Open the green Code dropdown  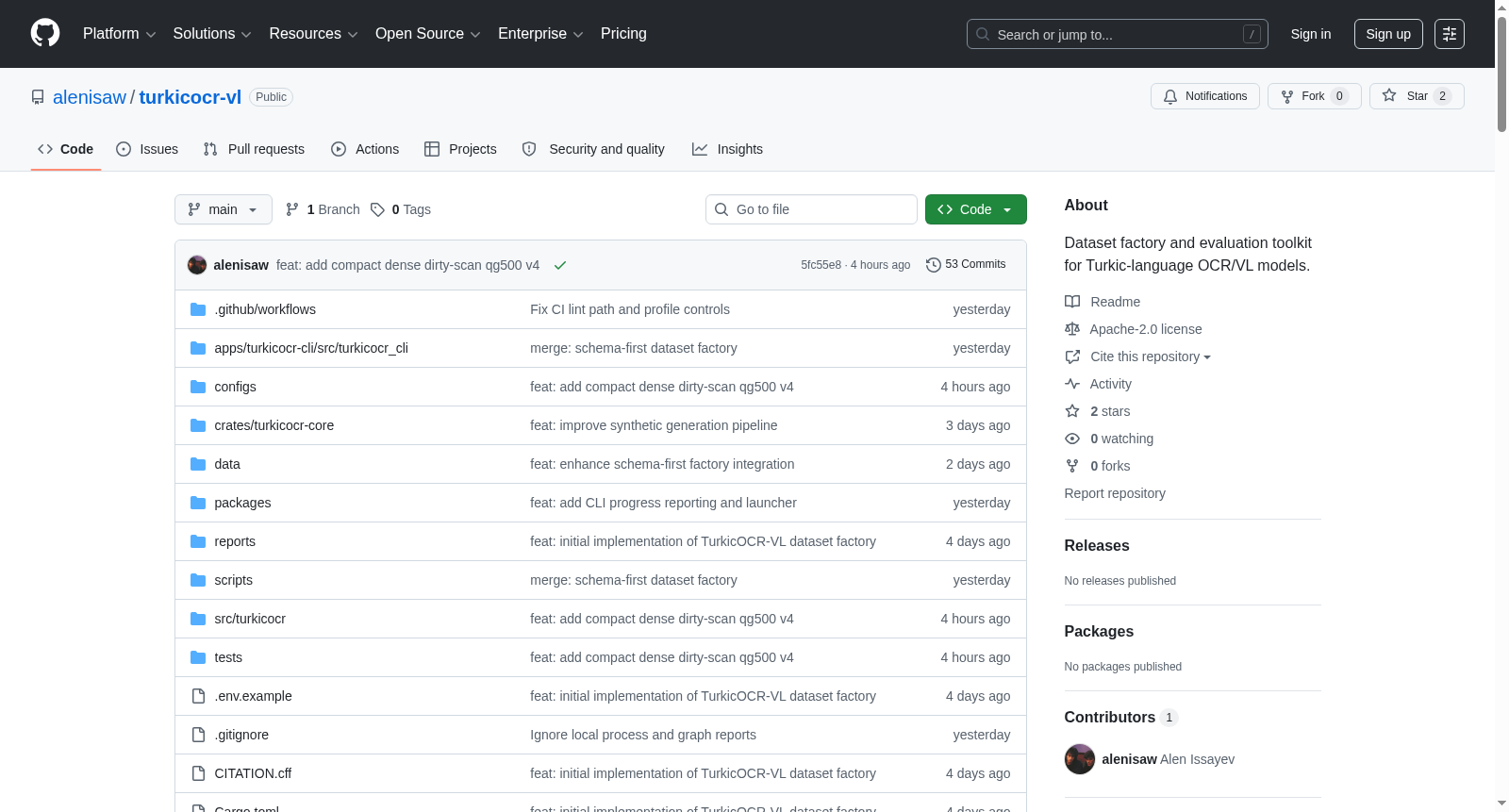[x=976, y=209]
